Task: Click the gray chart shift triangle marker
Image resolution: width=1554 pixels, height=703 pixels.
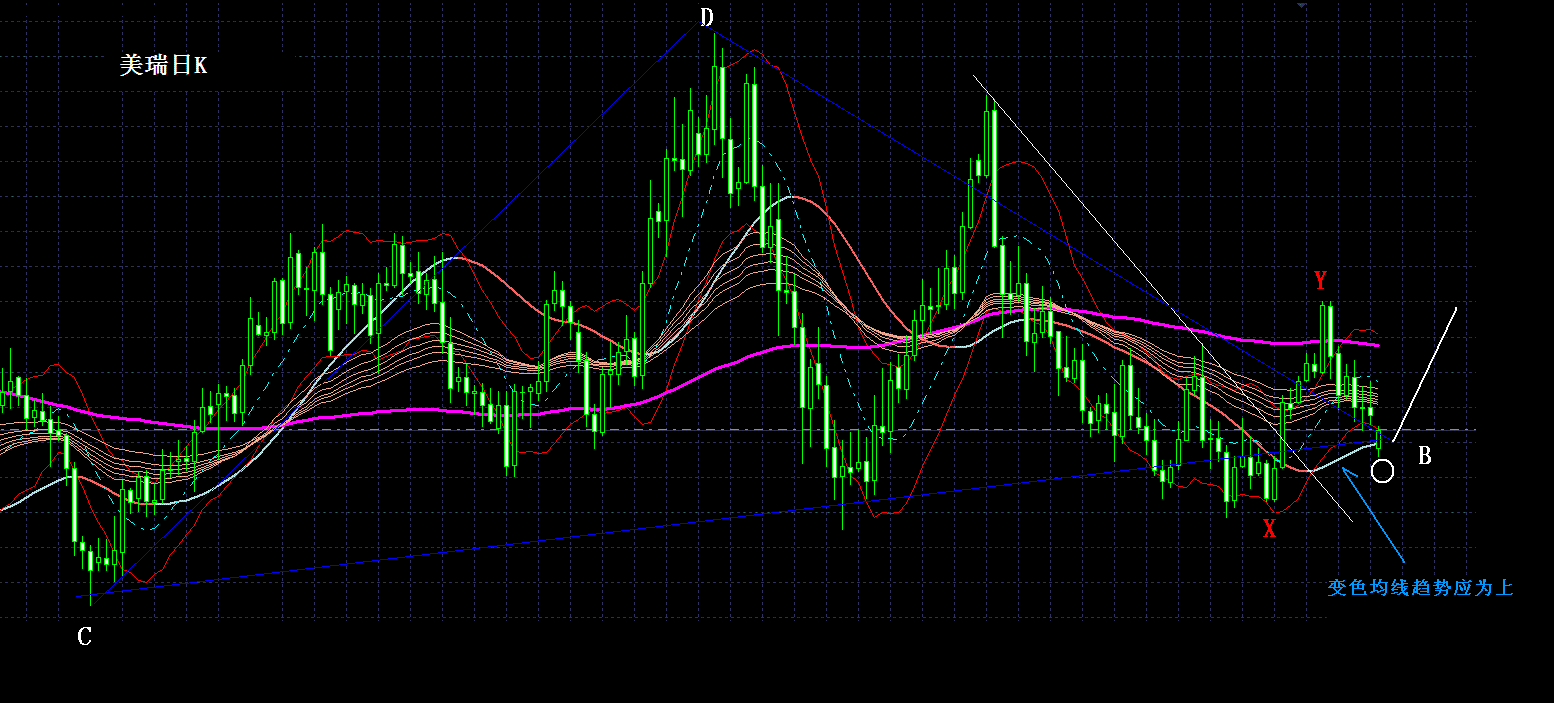Action: [1301, 5]
